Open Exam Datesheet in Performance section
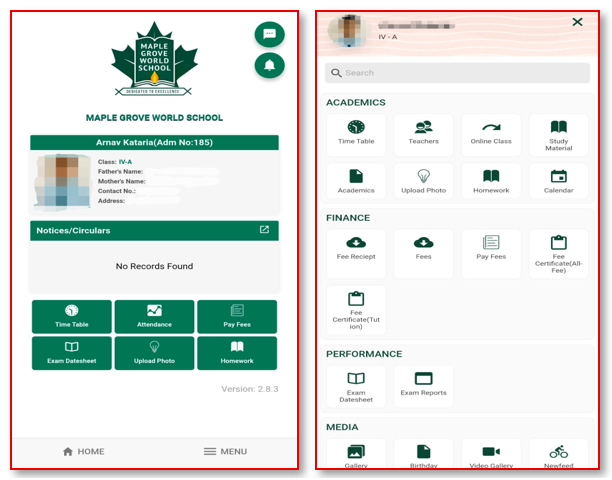Image resolution: width=612 pixels, height=480 pixels. point(356,387)
